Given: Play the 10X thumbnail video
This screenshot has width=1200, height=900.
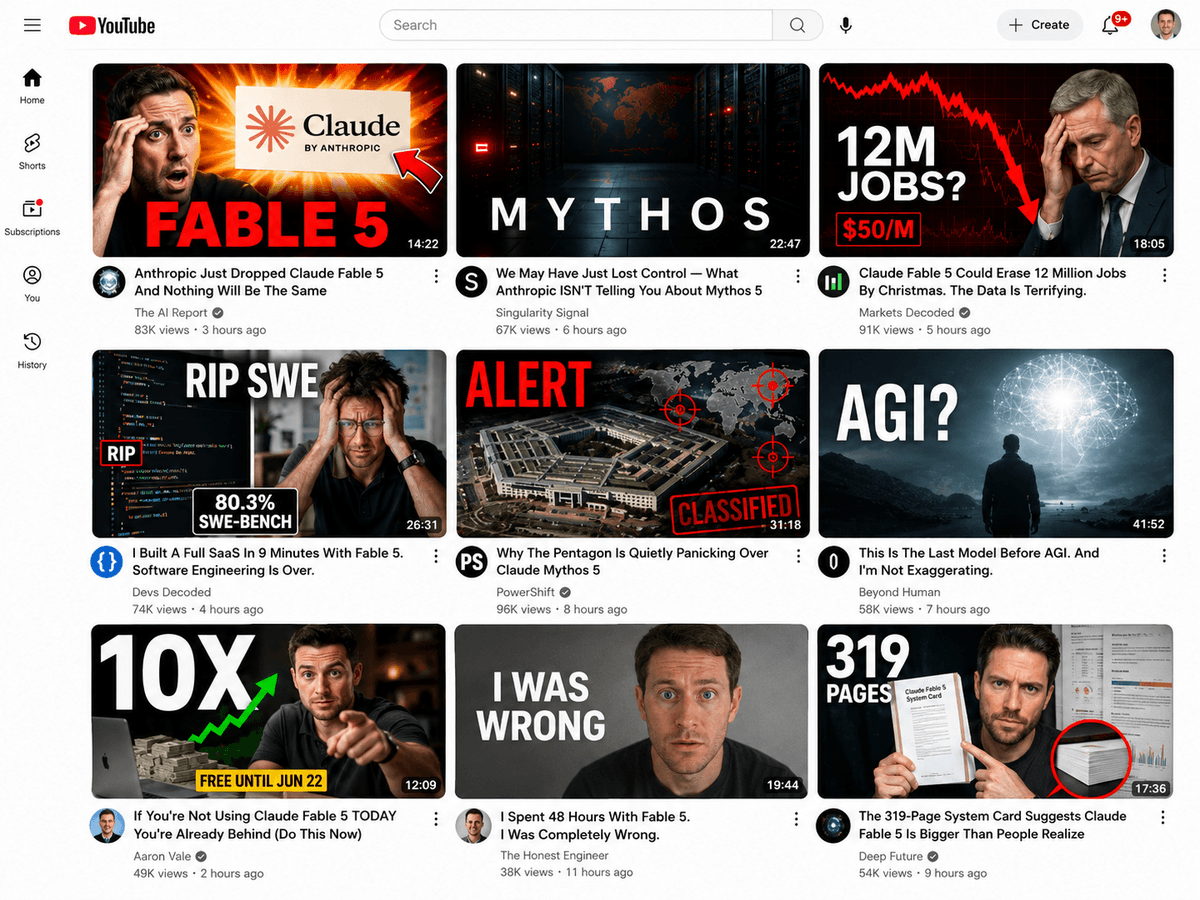Looking at the screenshot, I should (268, 711).
